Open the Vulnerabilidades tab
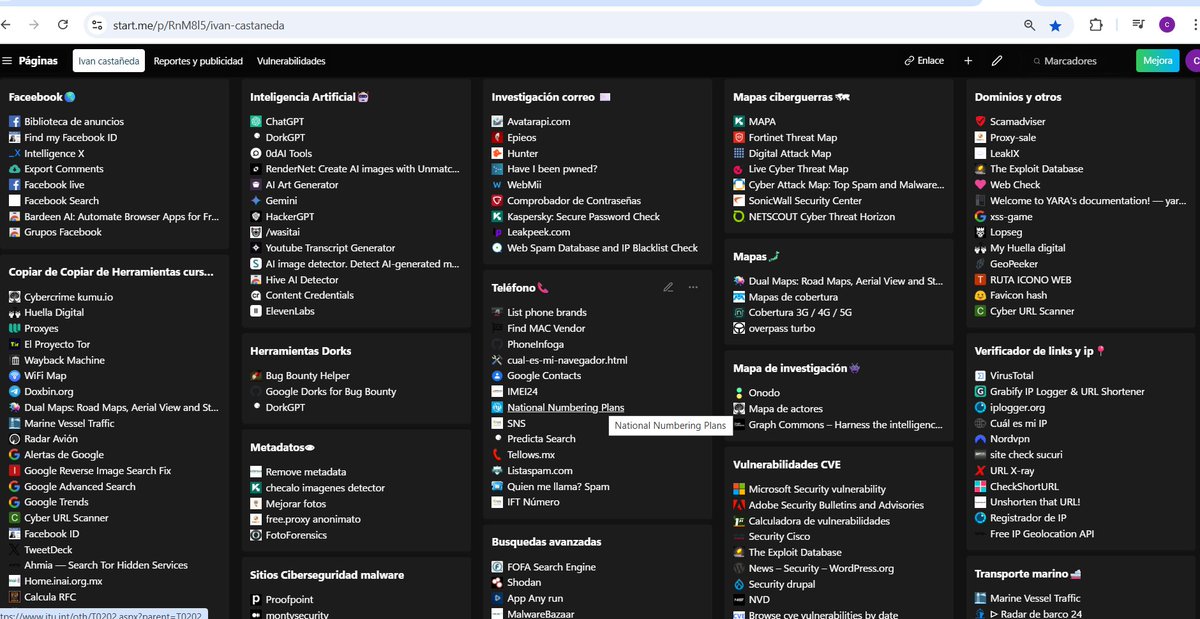Image resolution: width=1200 pixels, height=619 pixels. pyautogui.click(x=291, y=61)
